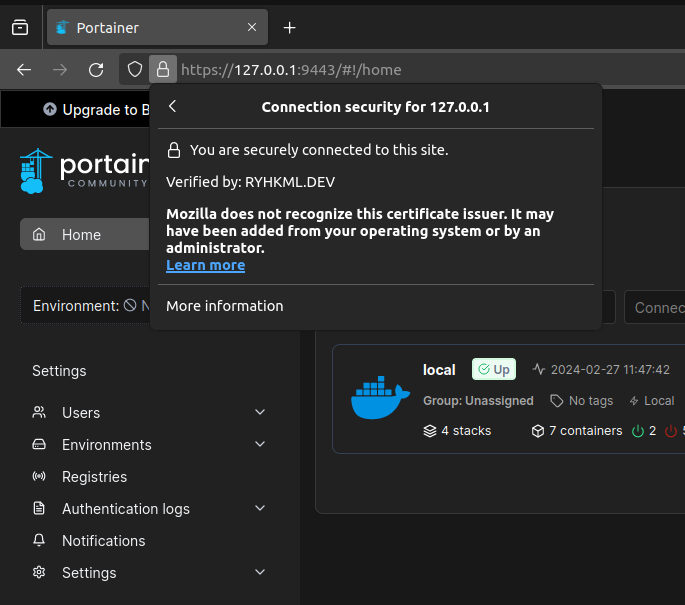The width and height of the screenshot is (685, 605).
Task: Expand the Settings submenu chevron
Action: tap(260, 572)
